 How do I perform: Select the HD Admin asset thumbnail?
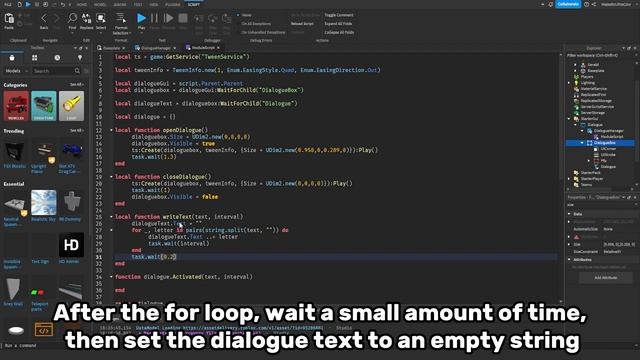coord(71,245)
